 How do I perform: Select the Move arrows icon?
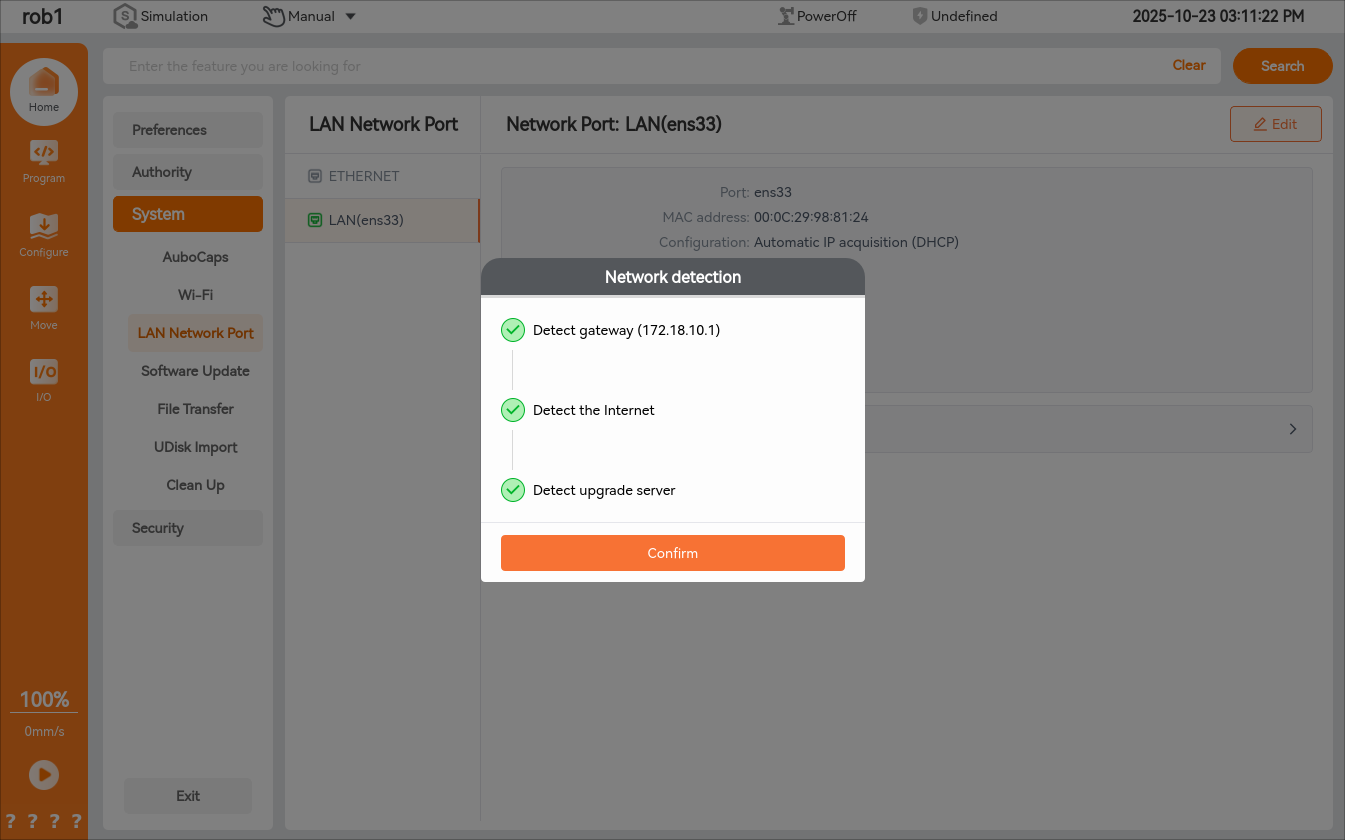pyautogui.click(x=44, y=300)
